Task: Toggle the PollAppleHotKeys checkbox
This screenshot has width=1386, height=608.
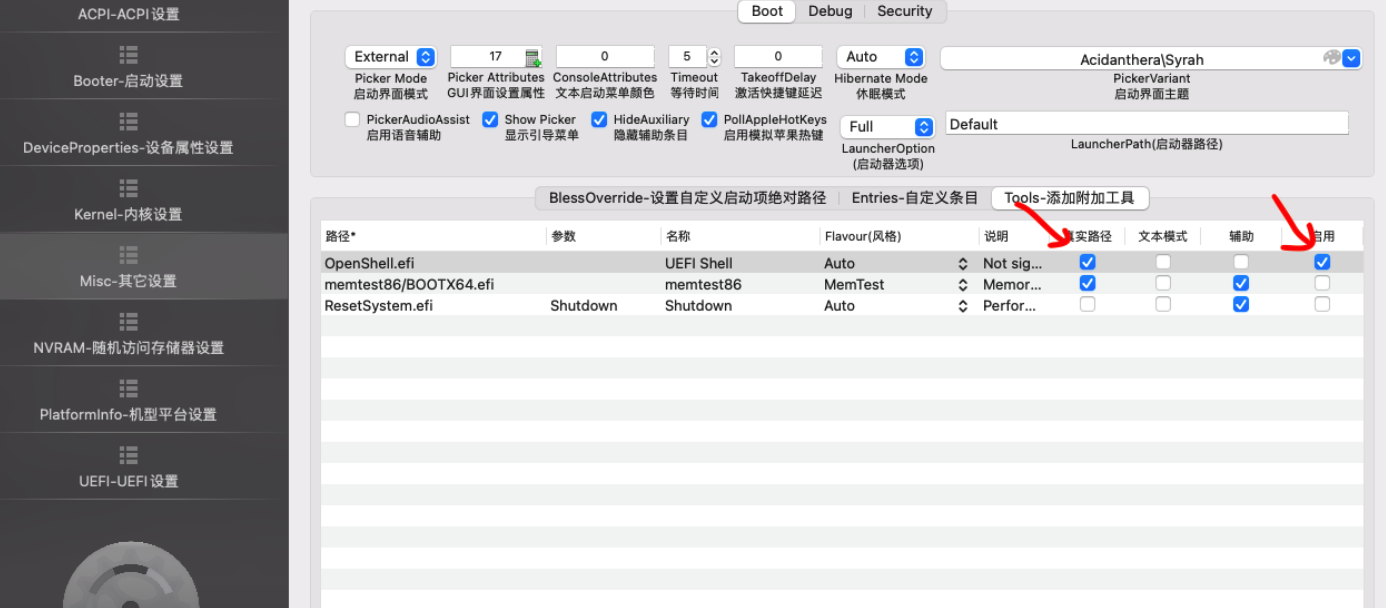Action: [709, 120]
